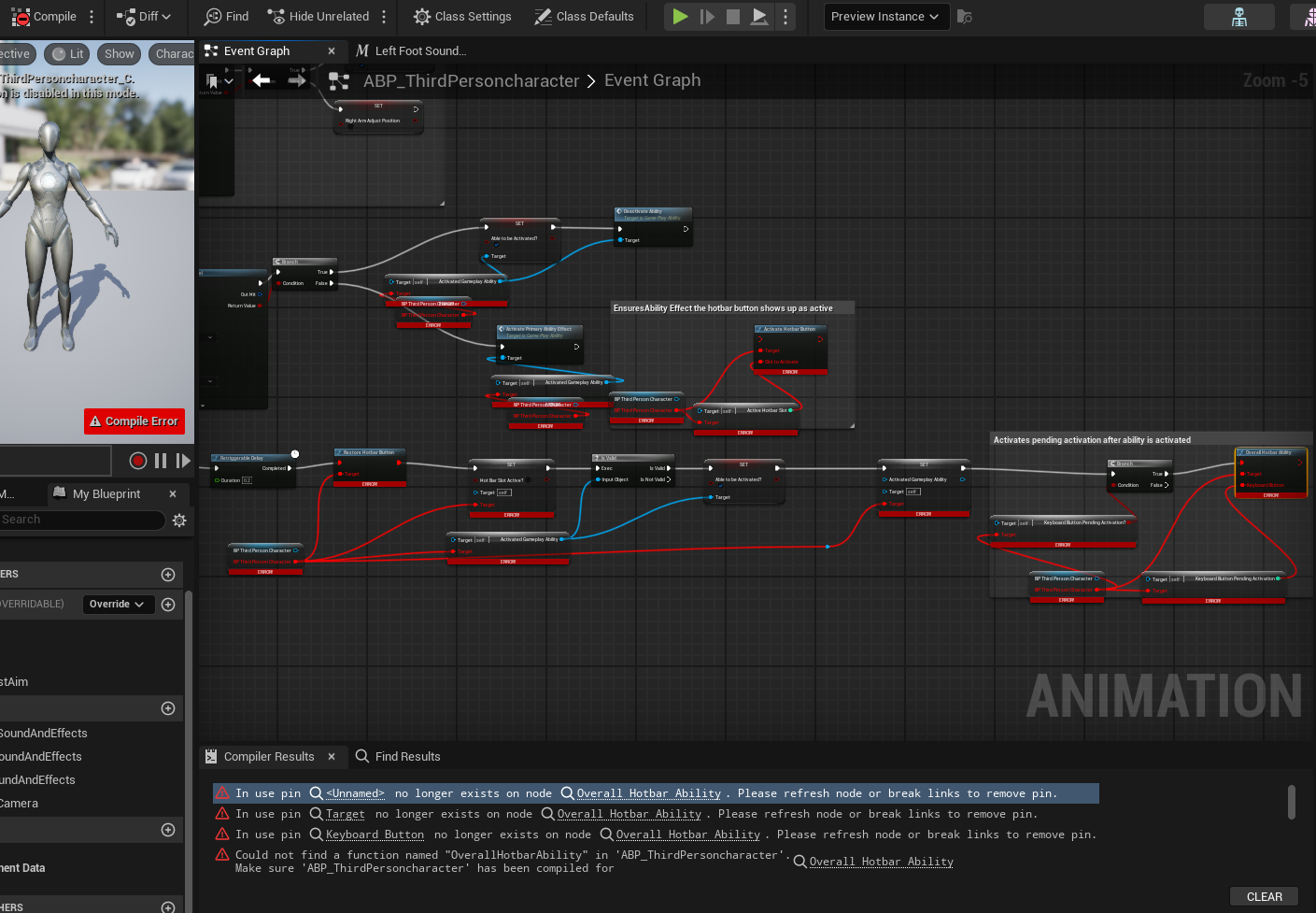Switch to the My Blueprint tab
Screen dimensions: 1316x913
pos(106,494)
